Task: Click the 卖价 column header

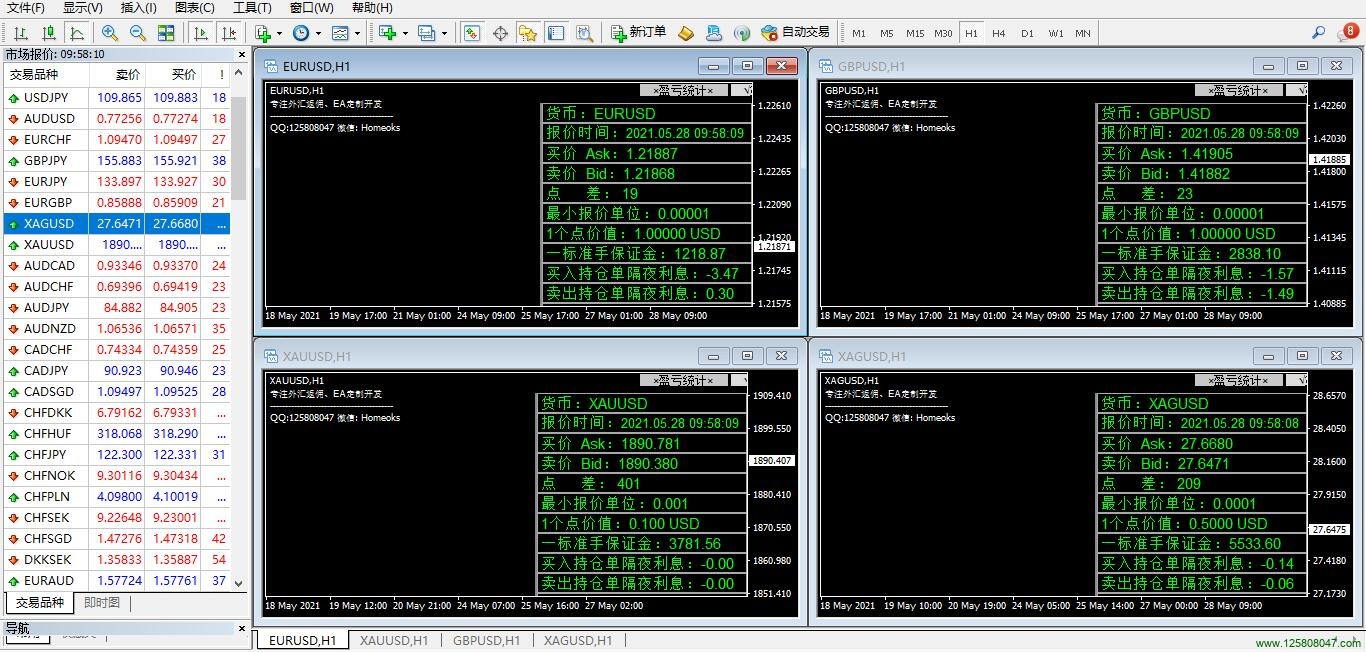Action: pos(117,75)
